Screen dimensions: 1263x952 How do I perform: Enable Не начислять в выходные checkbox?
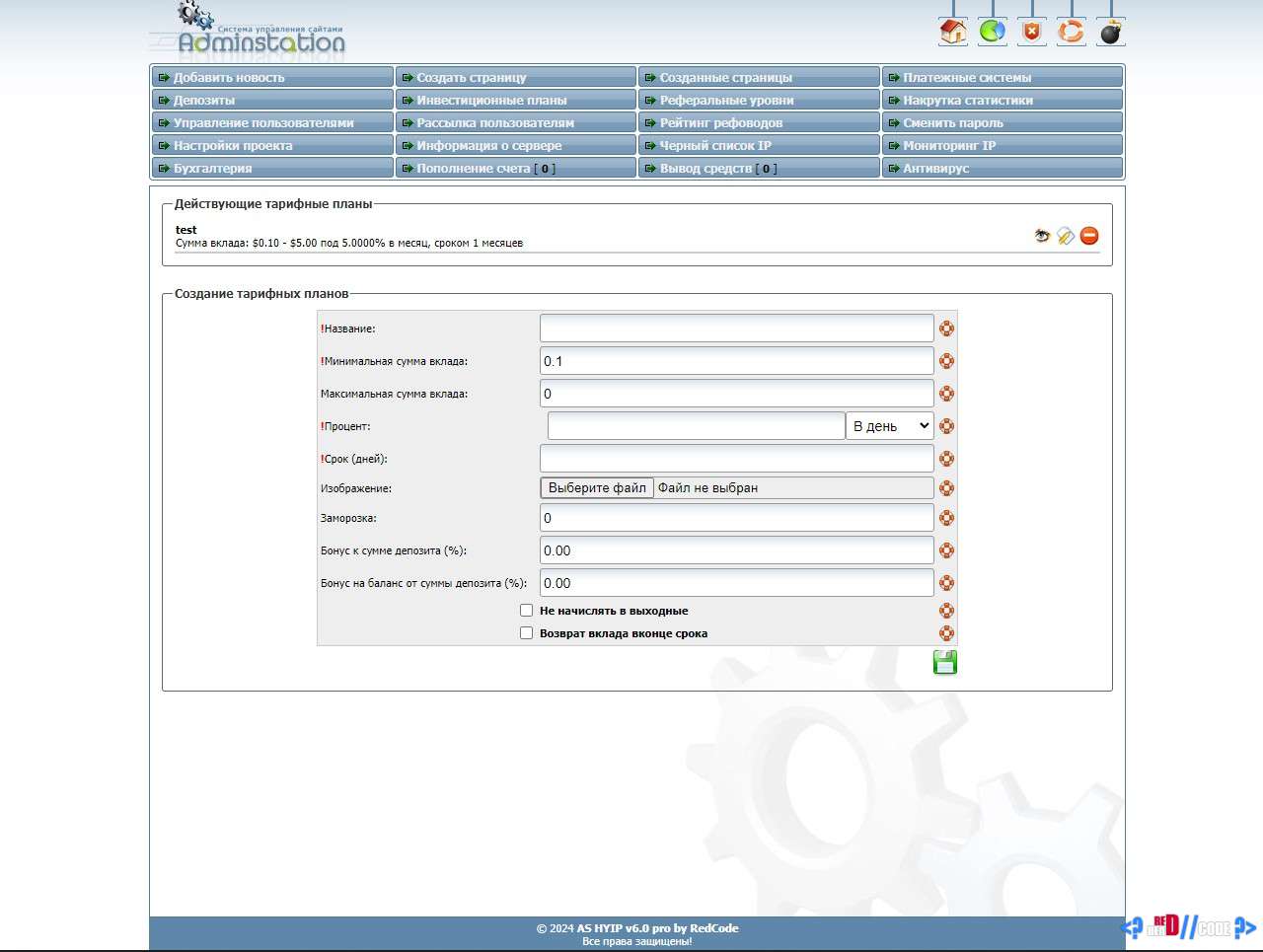526,611
